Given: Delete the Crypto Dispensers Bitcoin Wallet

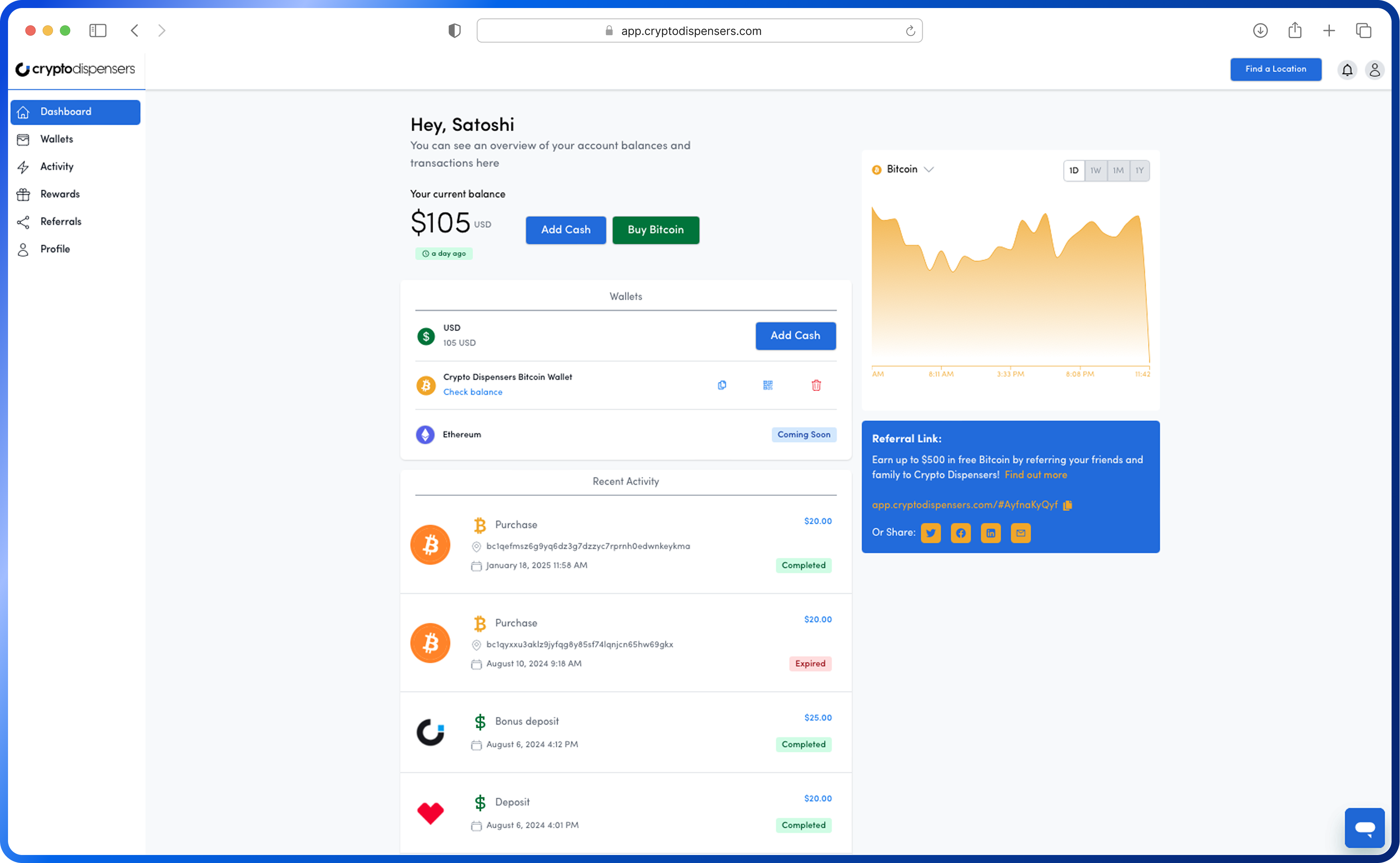Looking at the screenshot, I should point(816,385).
